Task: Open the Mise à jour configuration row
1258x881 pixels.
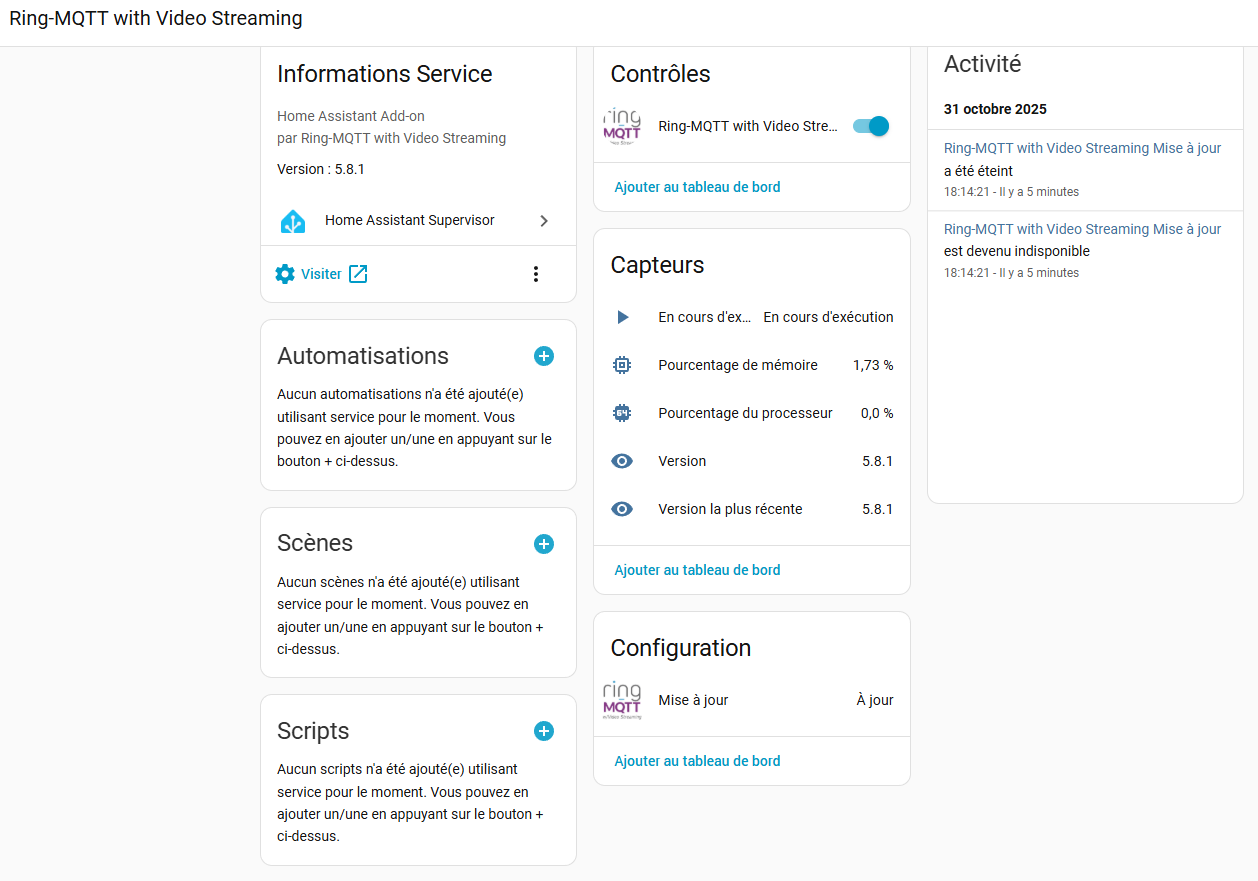Action: pyautogui.click(x=750, y=700)
